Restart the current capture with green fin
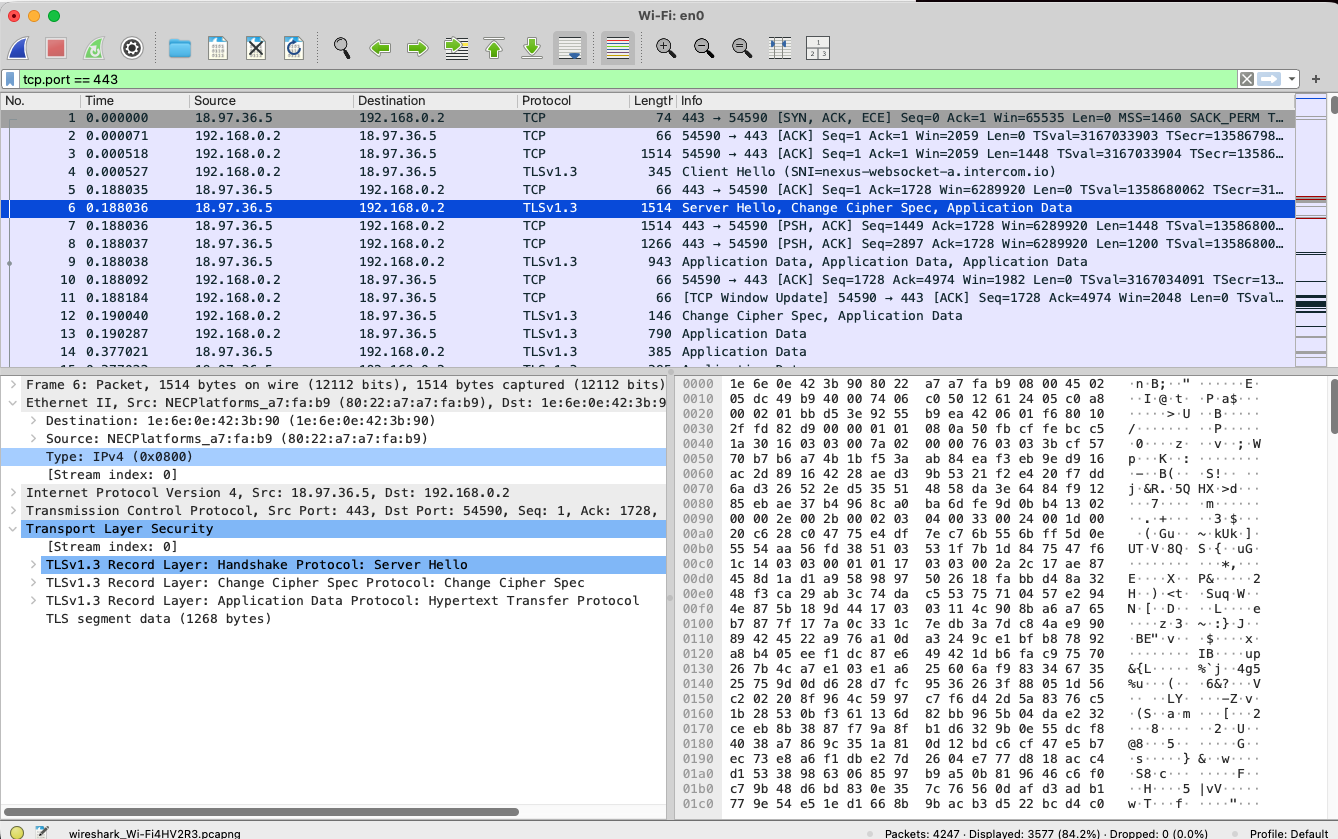The width and height of the screenshot is (1338, 839). pyautogui.click(x=93, y=48)
